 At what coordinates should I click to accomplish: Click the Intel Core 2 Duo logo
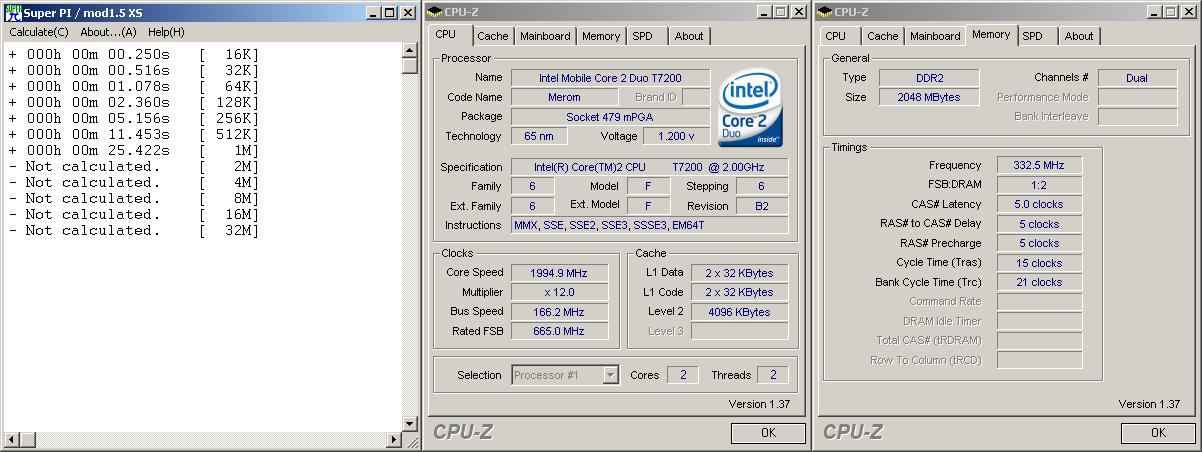coord(750,107)
